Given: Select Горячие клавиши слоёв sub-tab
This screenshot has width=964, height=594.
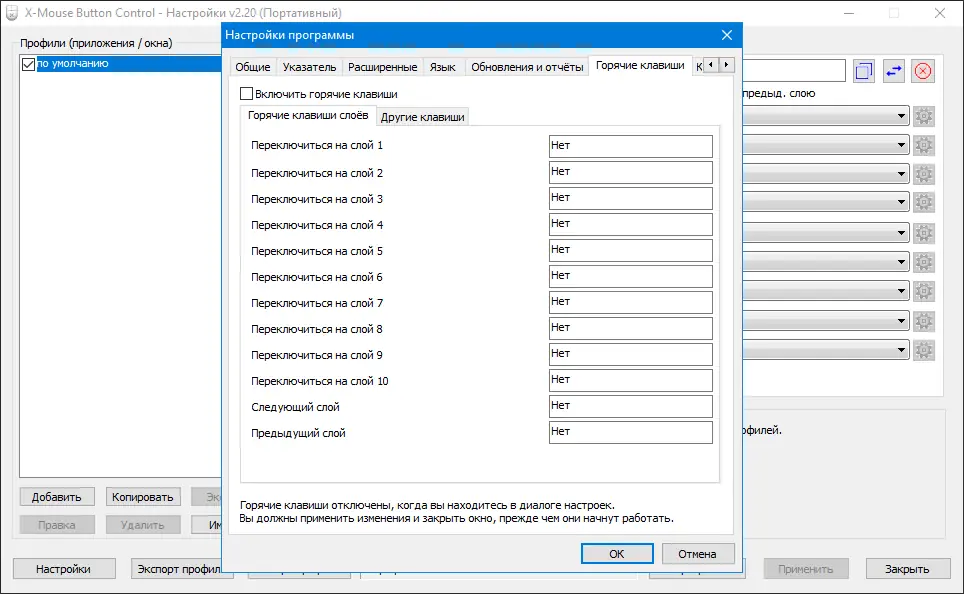Looking at the screenshot, I should coord(308,116).
